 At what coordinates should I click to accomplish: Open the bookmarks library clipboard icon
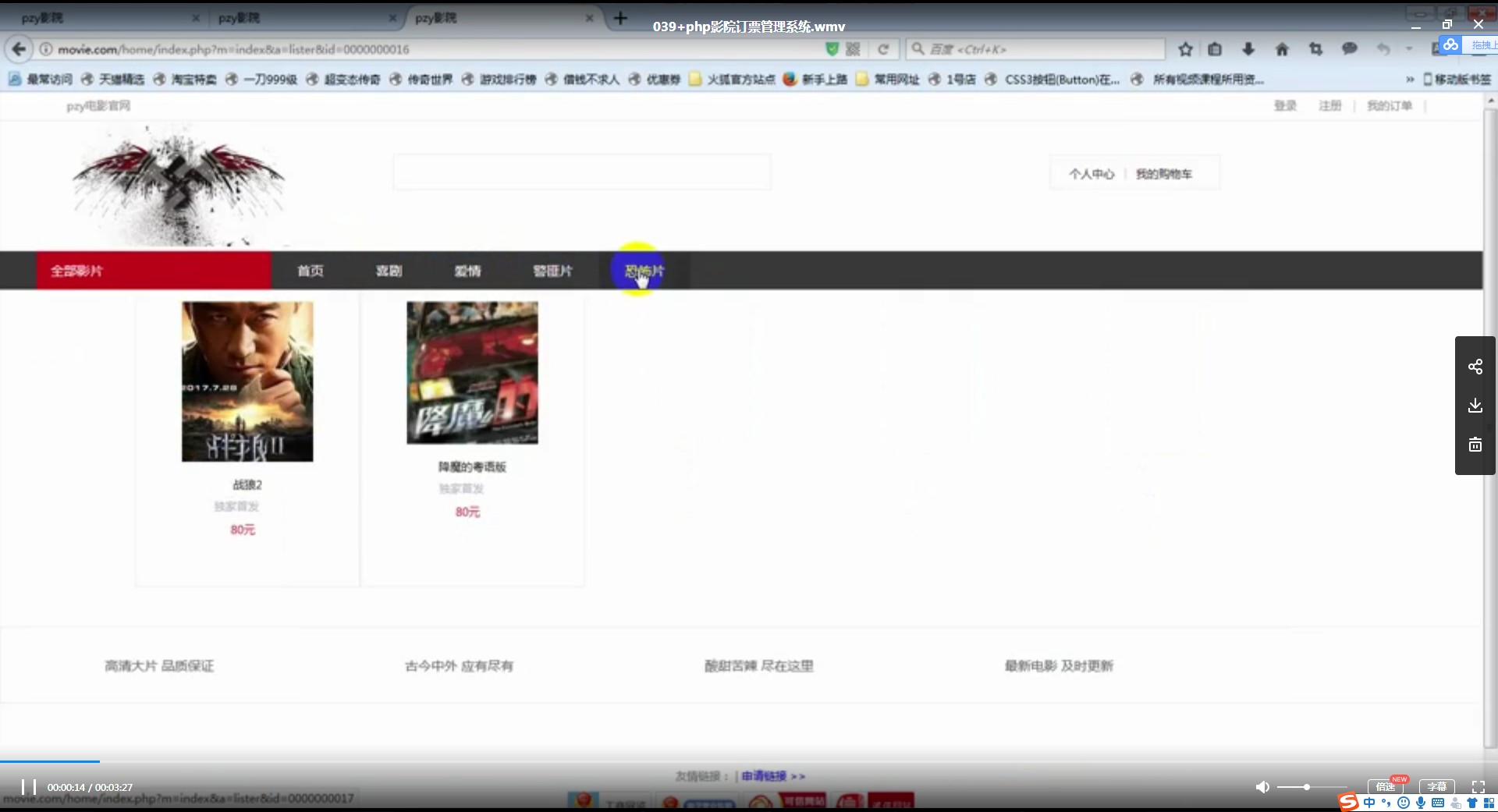pyautogui.click(x=1215, y=49)
